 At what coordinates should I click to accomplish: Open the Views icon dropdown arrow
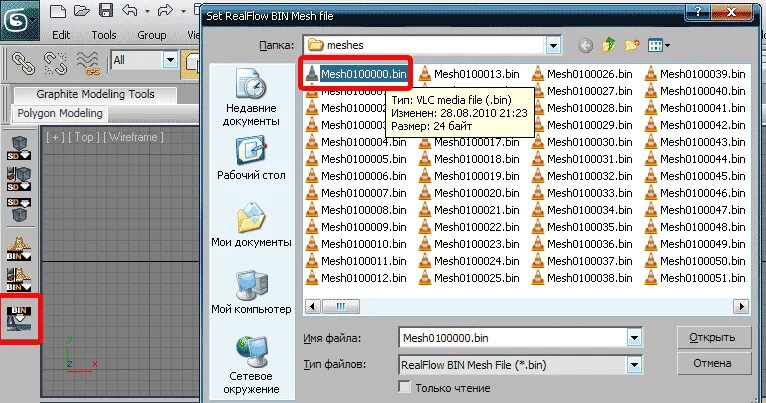coord(667,46)
